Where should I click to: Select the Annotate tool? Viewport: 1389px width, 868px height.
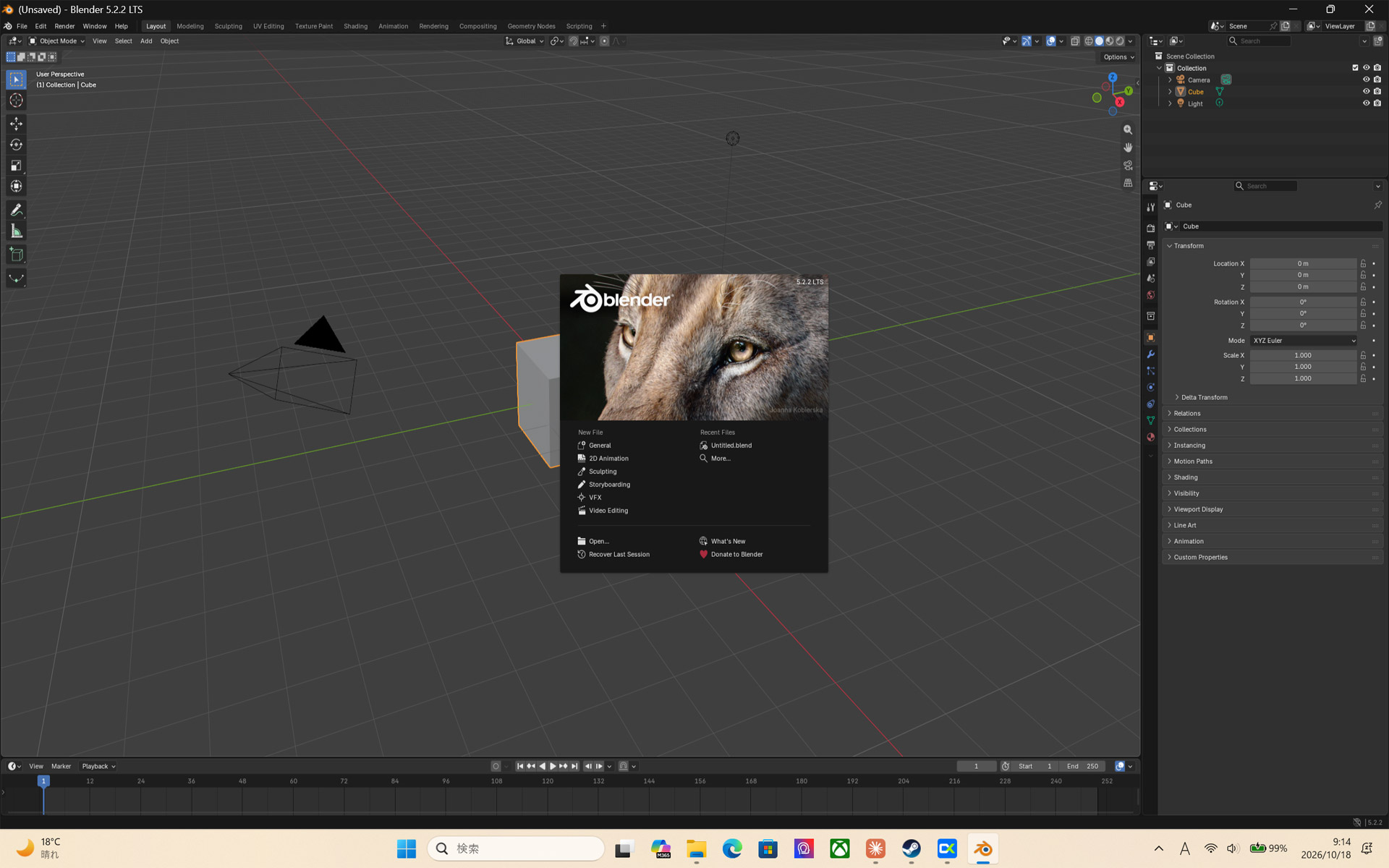[x=16, y=210]
